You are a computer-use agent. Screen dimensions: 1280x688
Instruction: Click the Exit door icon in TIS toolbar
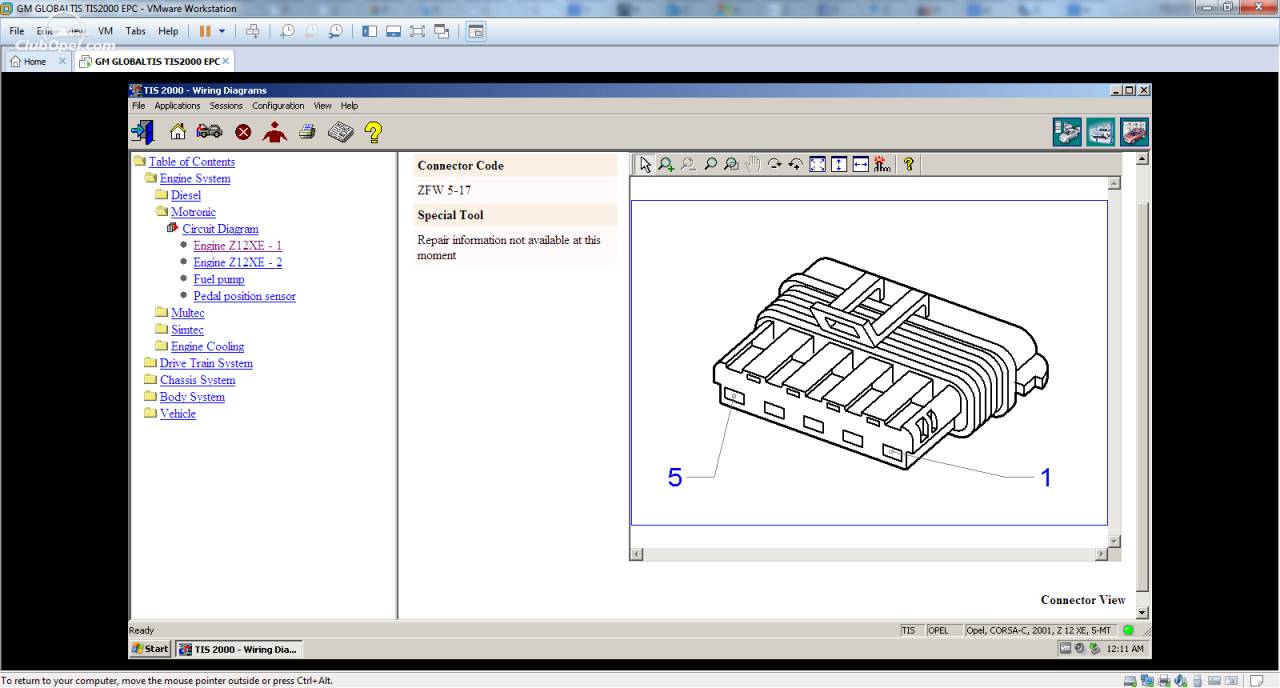click(143, 131)
